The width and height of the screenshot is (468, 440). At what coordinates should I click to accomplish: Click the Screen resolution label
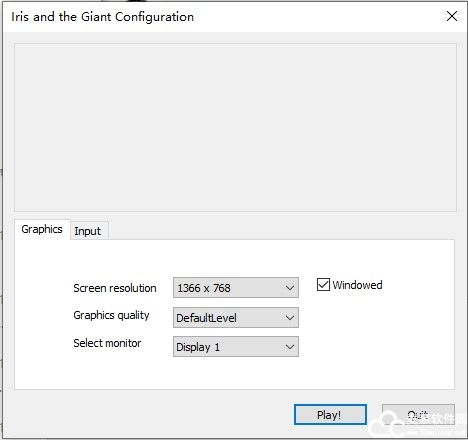115,288
